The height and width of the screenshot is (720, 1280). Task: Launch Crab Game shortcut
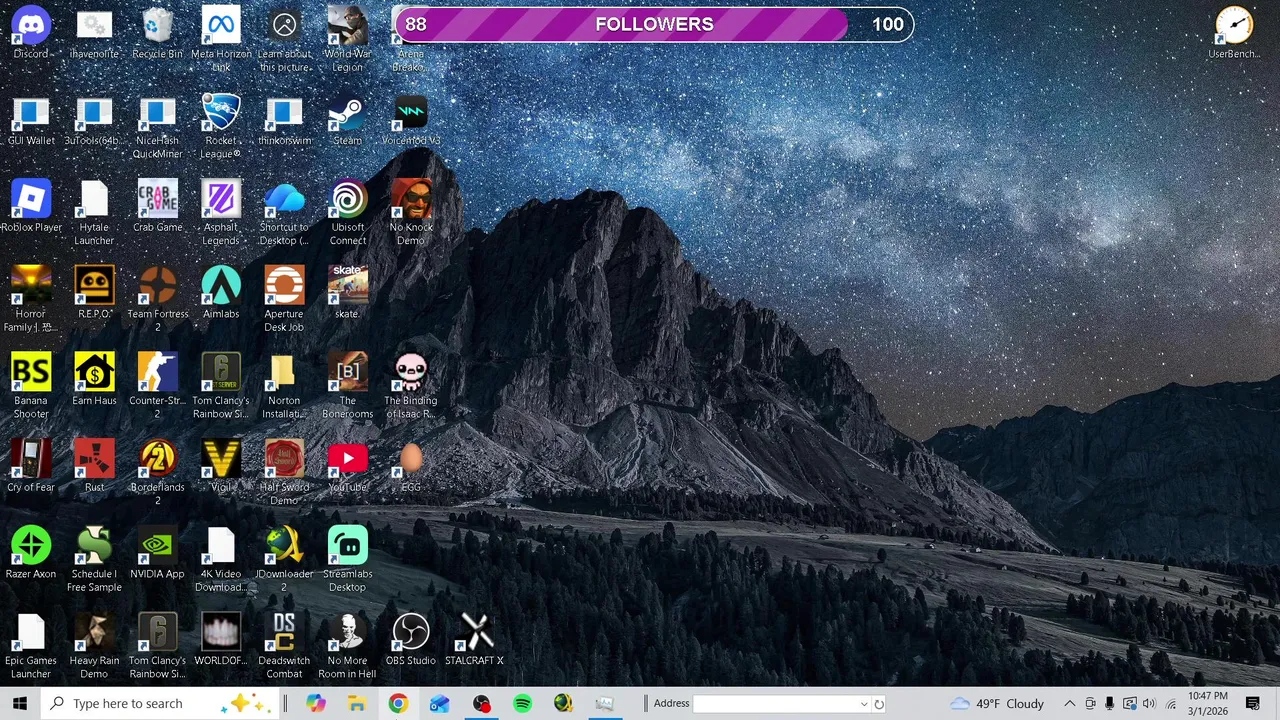pos(157,206)
